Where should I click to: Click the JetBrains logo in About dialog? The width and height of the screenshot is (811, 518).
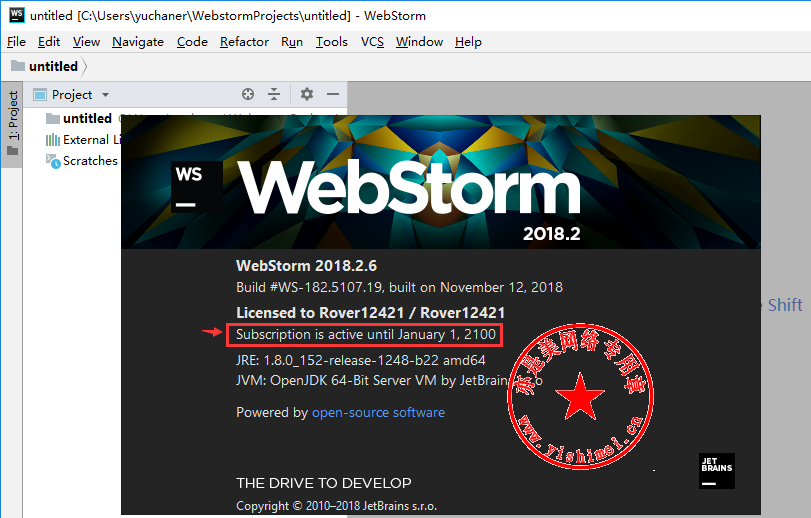pyautogui.click(x=716, y=471)
